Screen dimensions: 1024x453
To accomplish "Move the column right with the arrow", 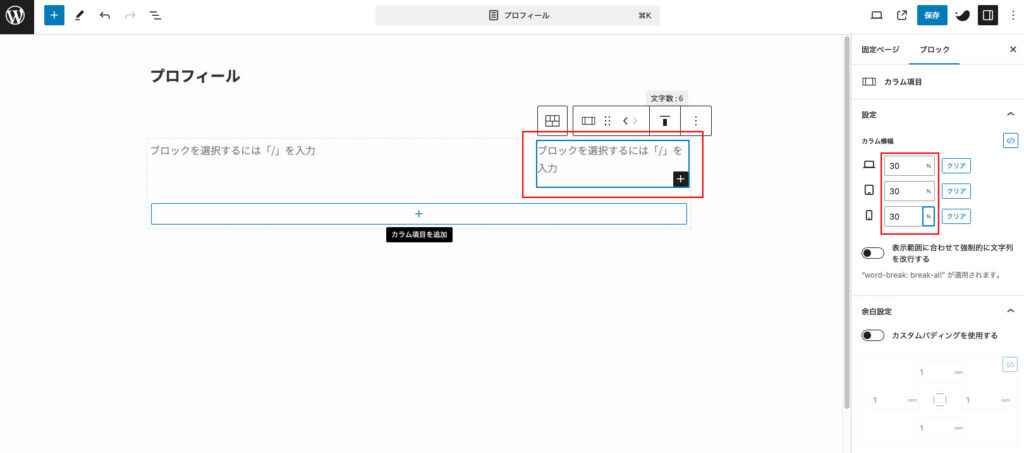I will [635, 121].
